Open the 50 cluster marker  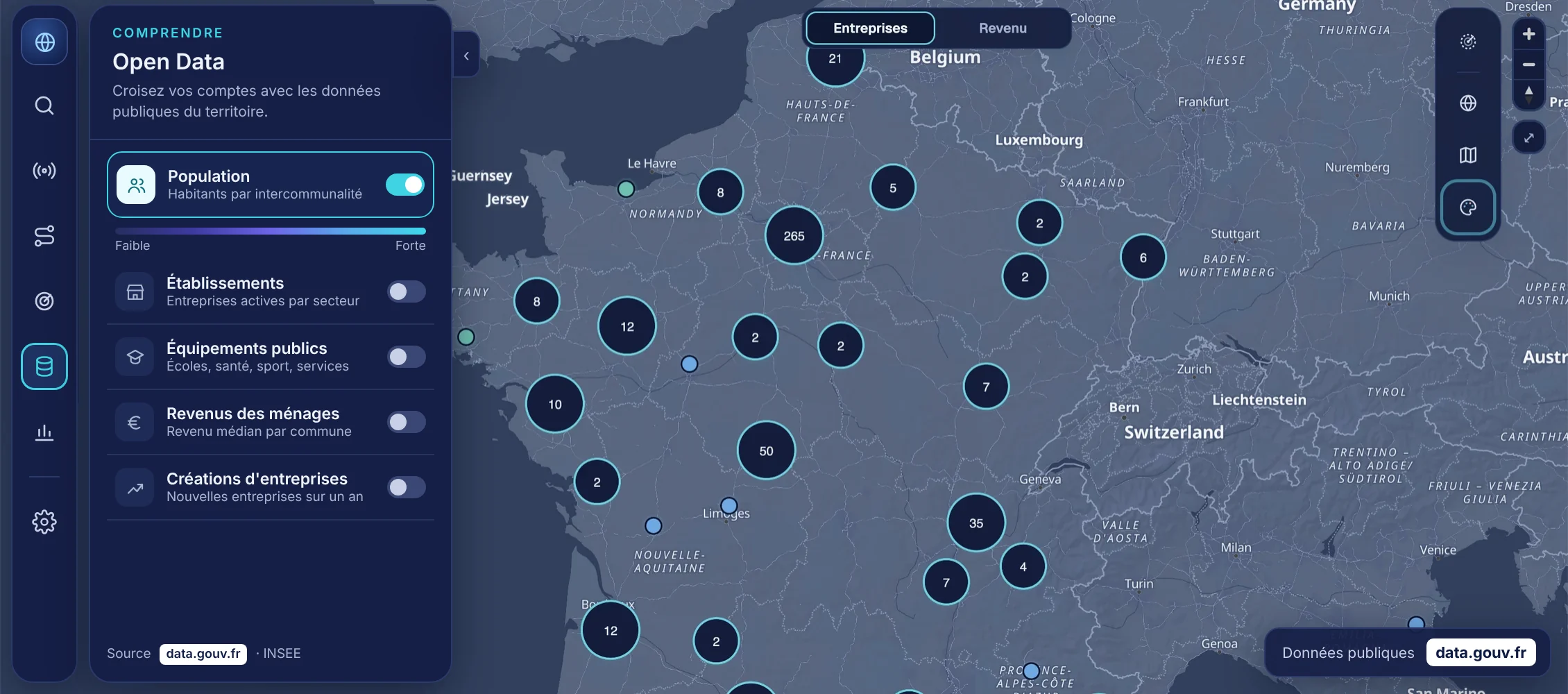(766, 451)
